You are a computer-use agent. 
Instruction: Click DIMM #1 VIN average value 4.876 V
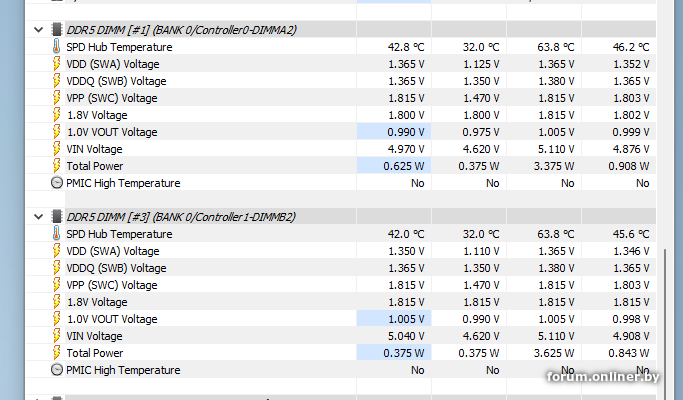[631, 149]
